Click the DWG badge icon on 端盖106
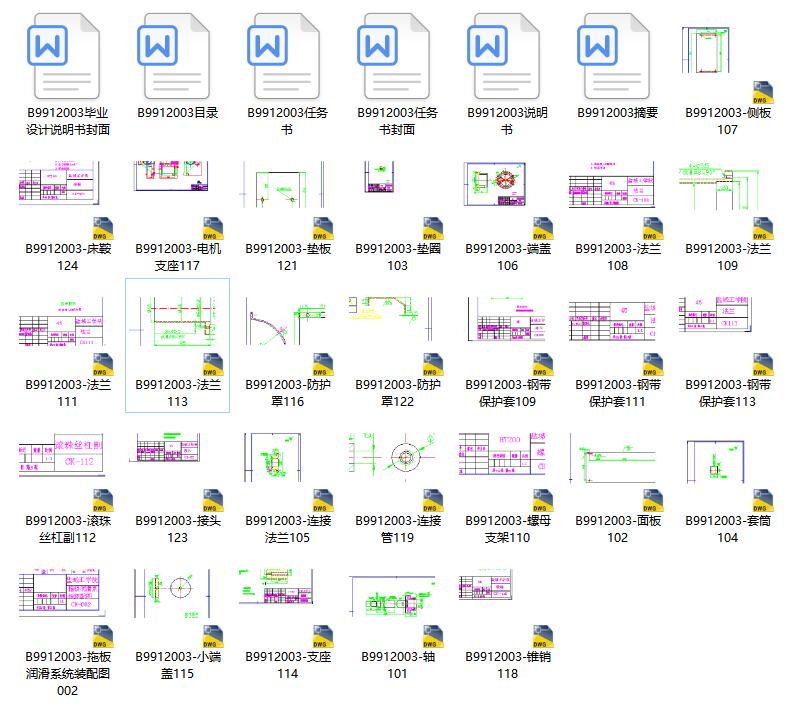Screen dimensions: 789x715 [x=542, y=229]
